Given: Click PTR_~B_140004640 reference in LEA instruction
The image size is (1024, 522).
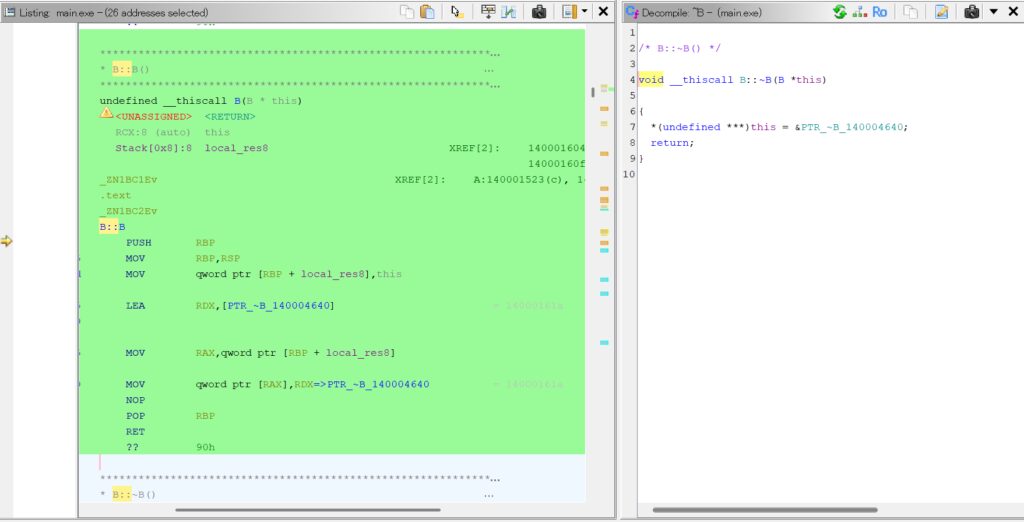Looking at the screenshot, I should pos(280,306).
